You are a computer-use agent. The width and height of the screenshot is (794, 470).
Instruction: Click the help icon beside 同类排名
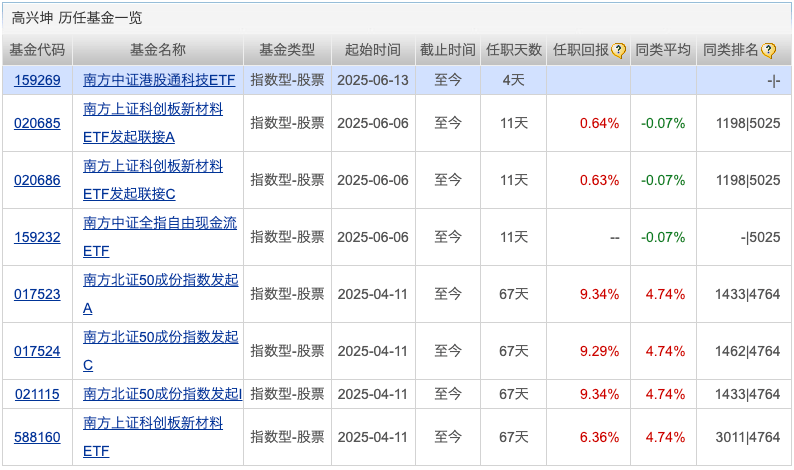pyautogui.click(x=768, y=50)
